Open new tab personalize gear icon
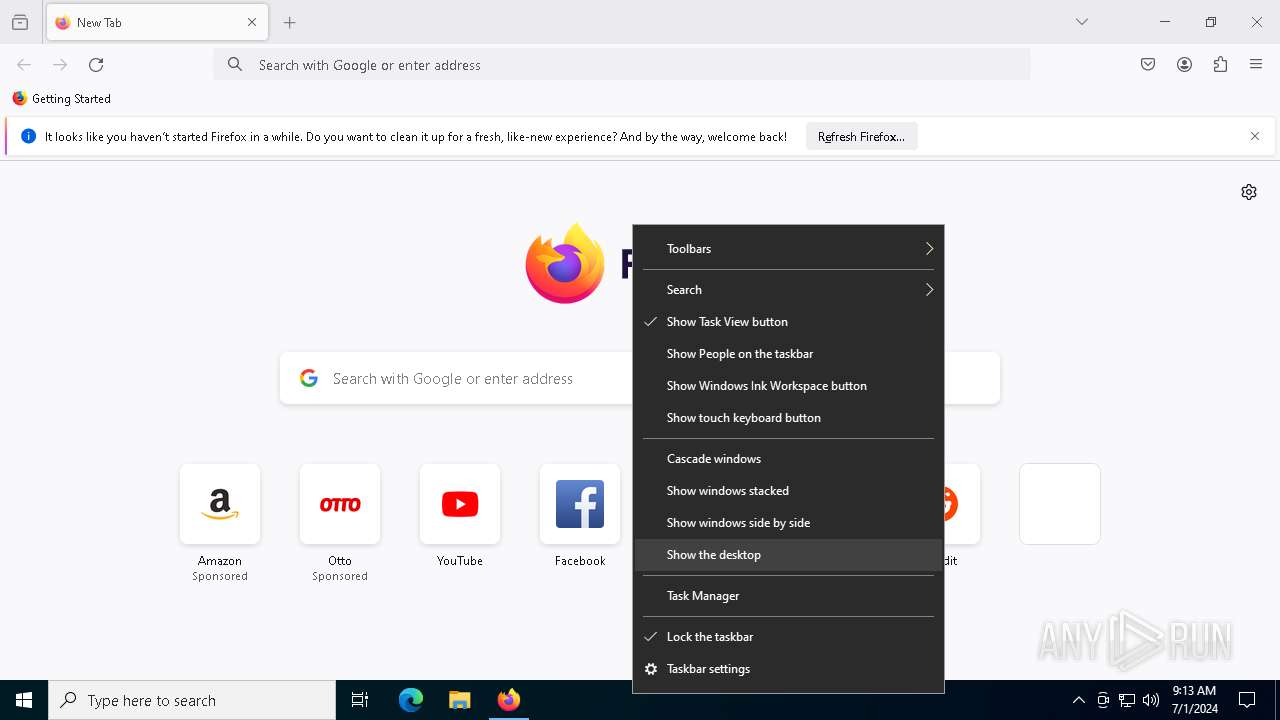 [x=1249, y=192]
